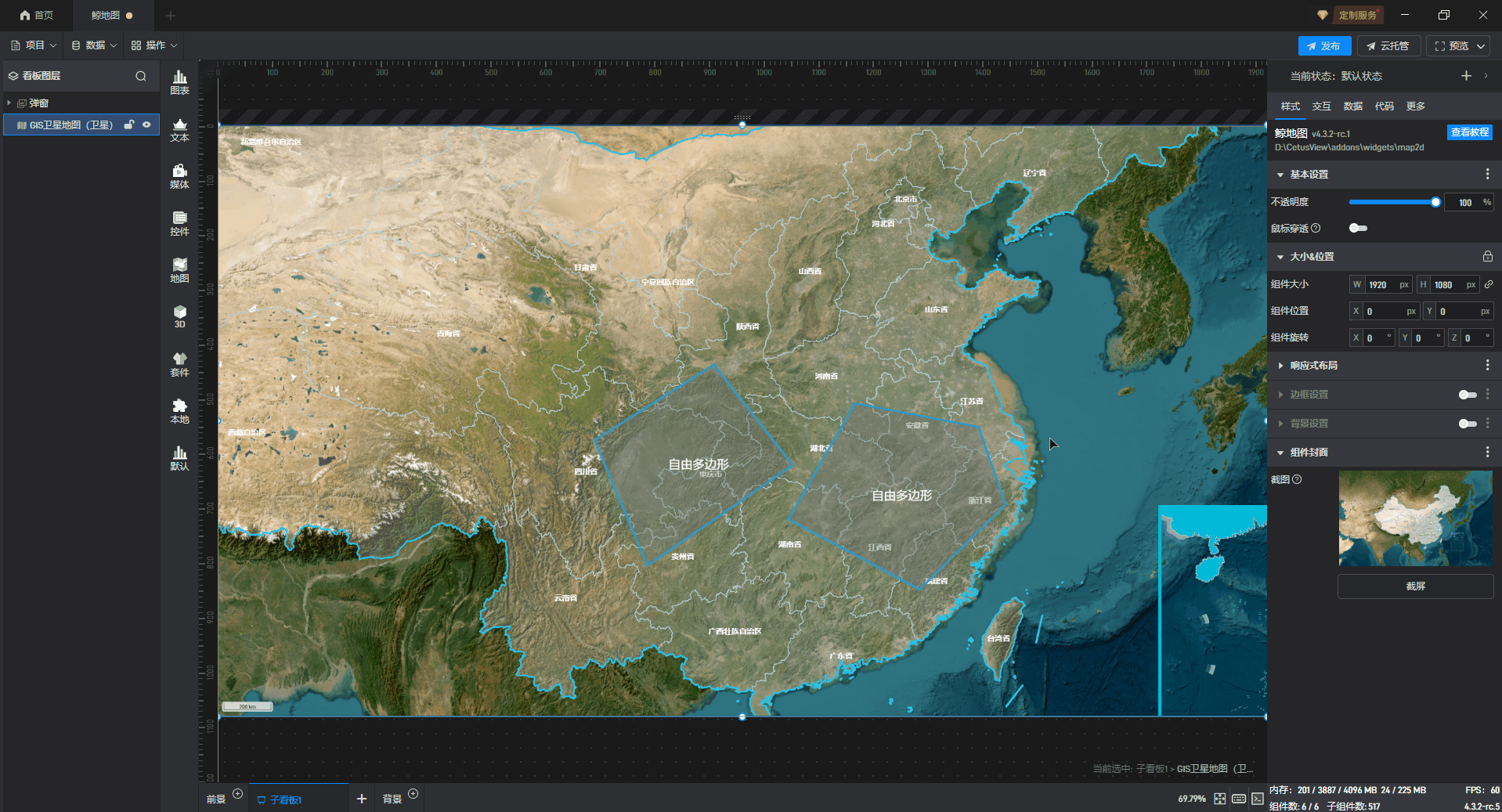The width and height of the screenshot is (1502, 812).
Task: Switch to the 数据 properties tab
Action: [x=1352, y=106]
